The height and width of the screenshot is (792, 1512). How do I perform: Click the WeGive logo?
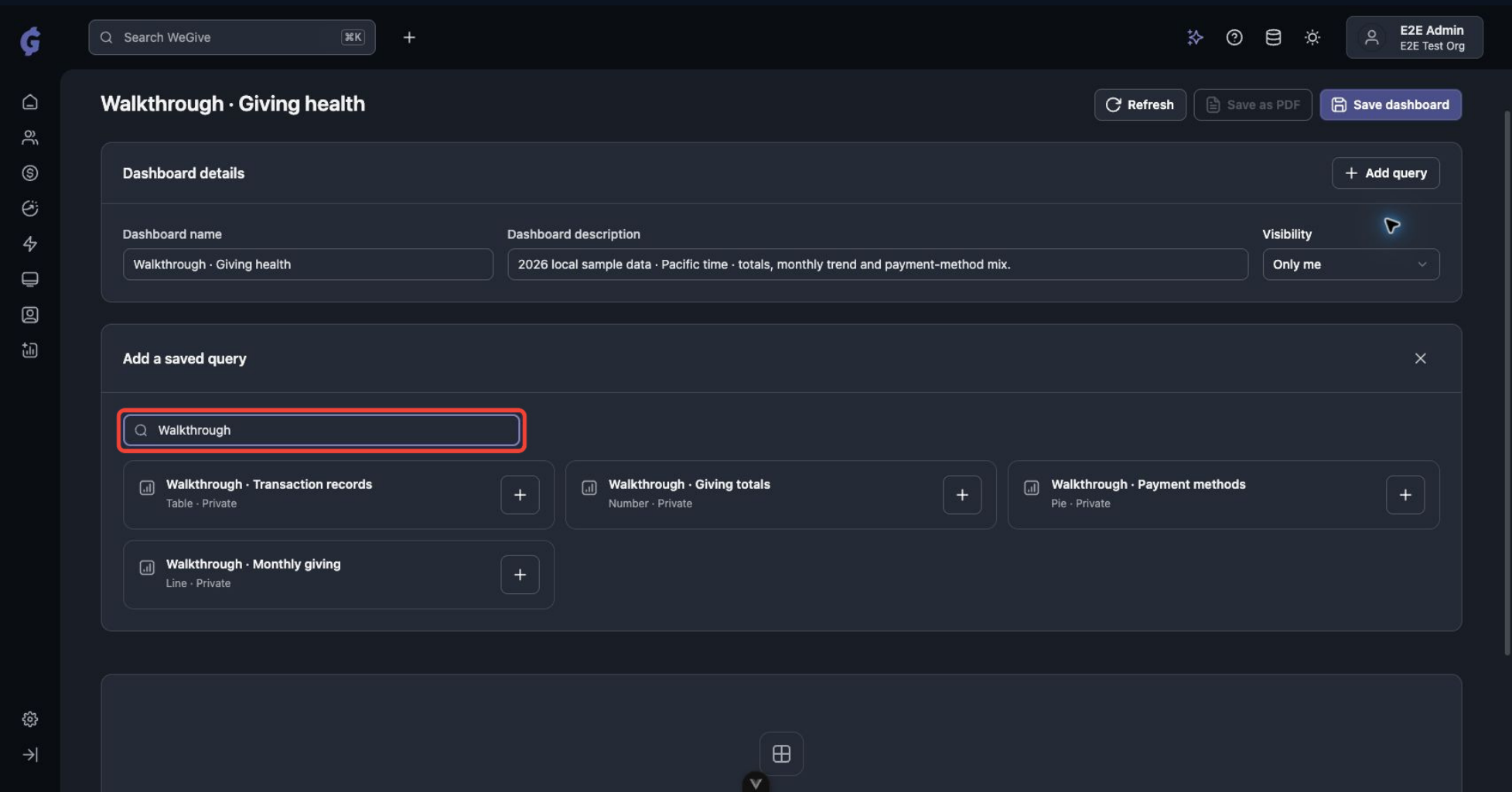pos(30,41)
